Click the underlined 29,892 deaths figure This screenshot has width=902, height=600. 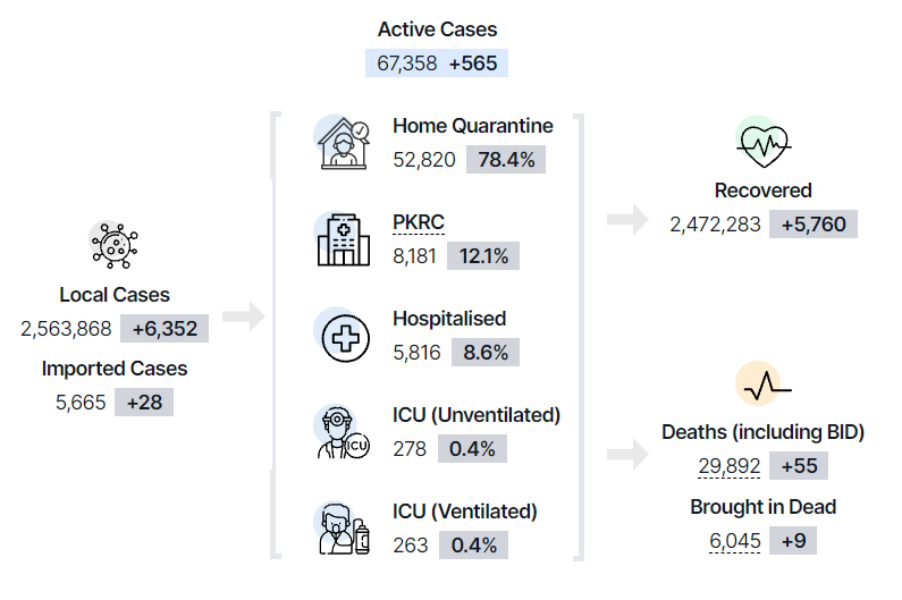tap(729, 466)
